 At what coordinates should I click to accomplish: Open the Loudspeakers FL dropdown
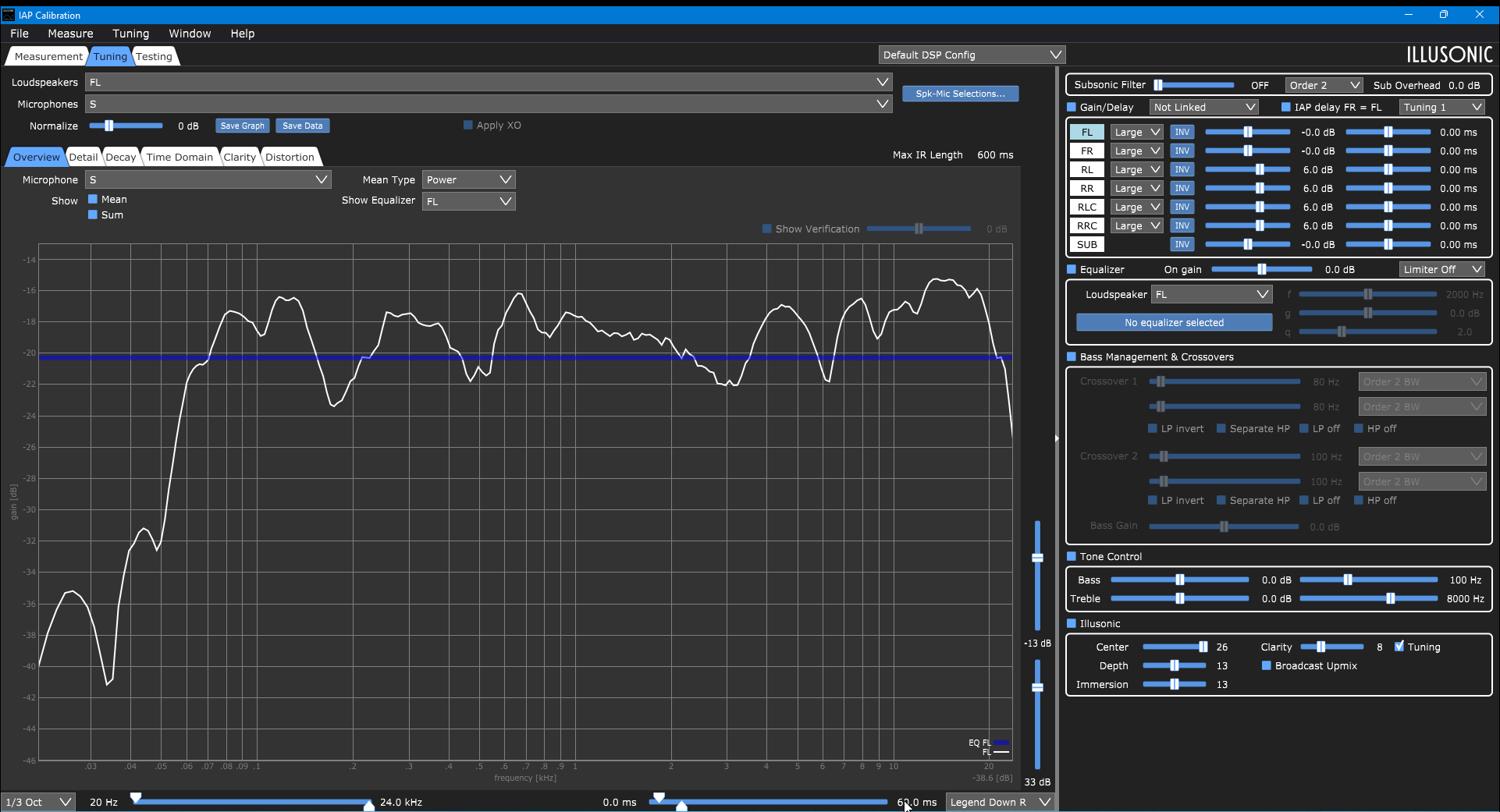pos(489,82)
